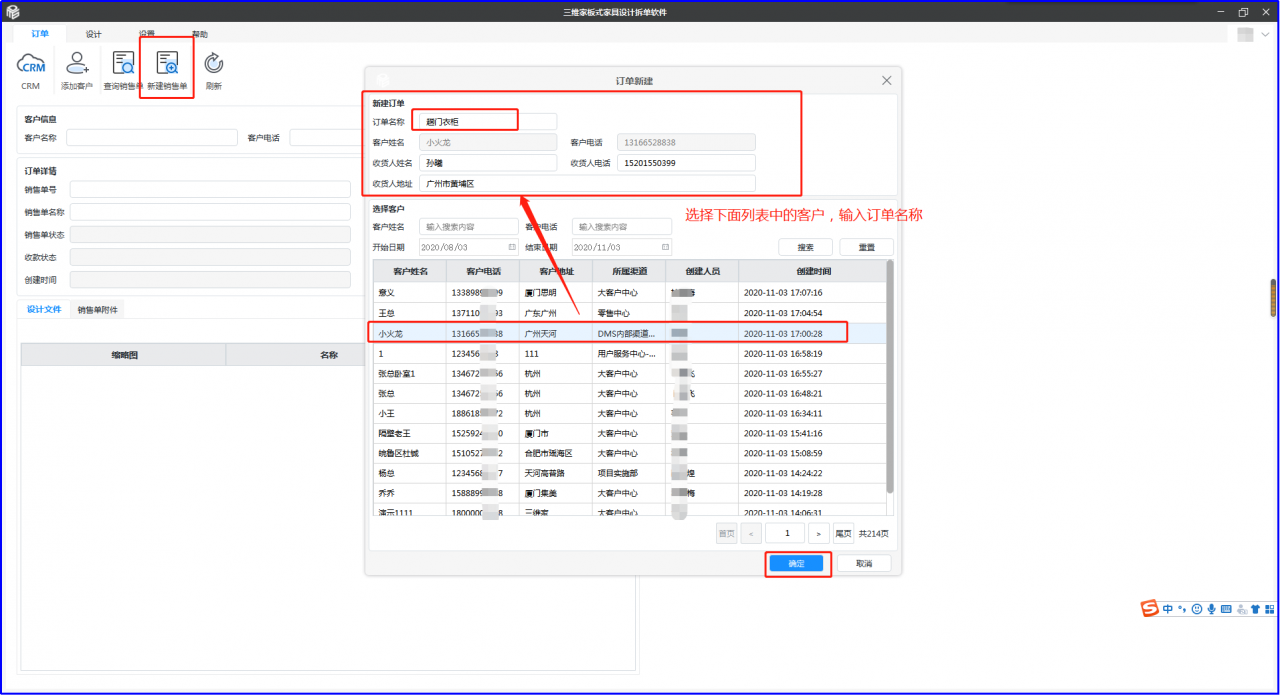This screenshot has width=1280, height=696.
Task: Select customer row 乔乔
Action: click(x=628, y=493)
